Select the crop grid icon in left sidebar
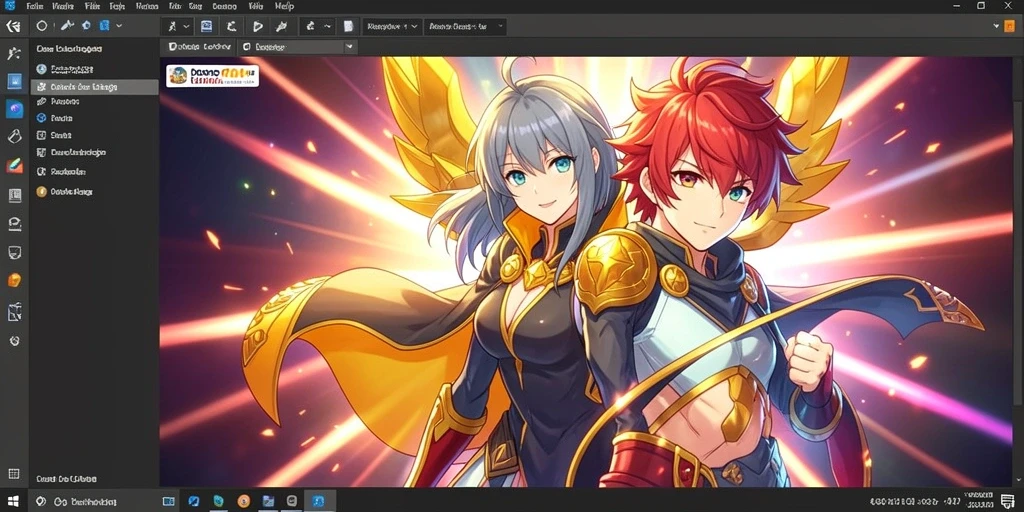Viewport: 1024px width, 512px height. coord(14,312)
